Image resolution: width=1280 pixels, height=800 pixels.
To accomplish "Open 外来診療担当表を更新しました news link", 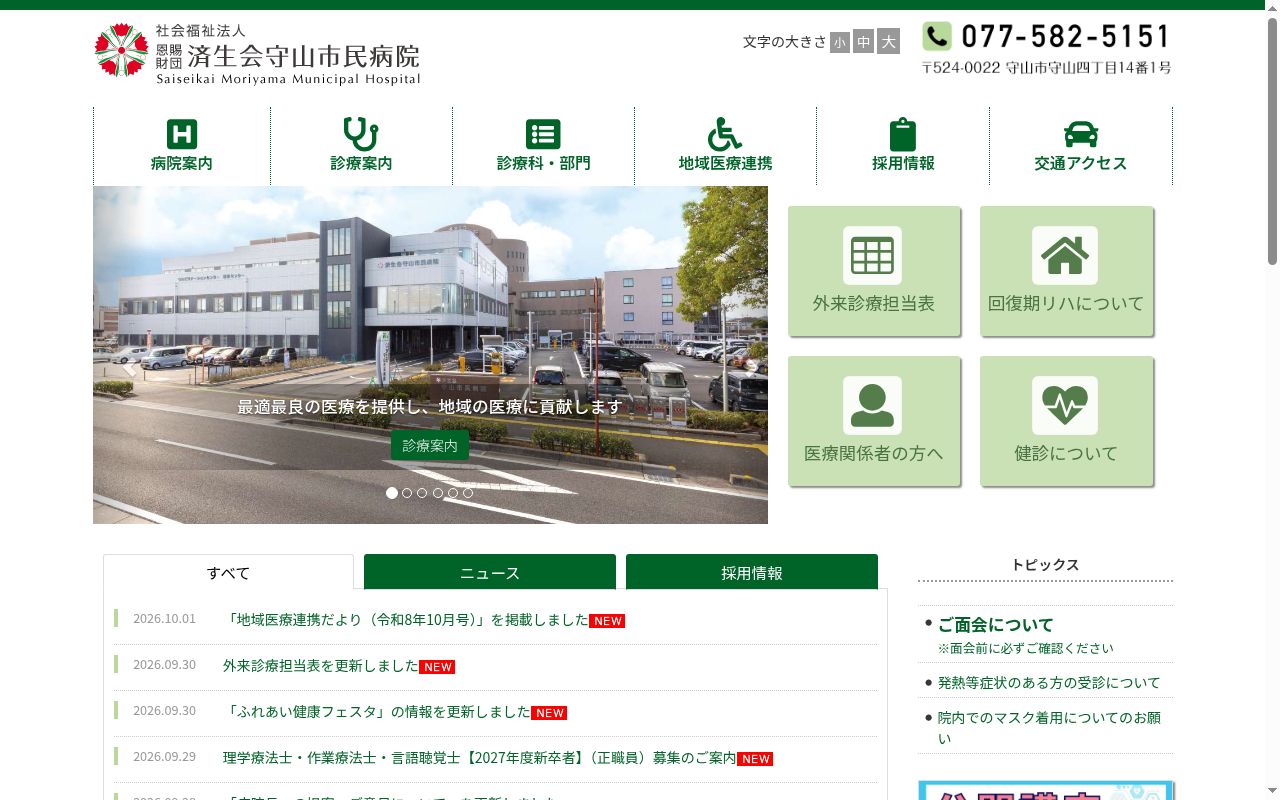I will 321,666.
